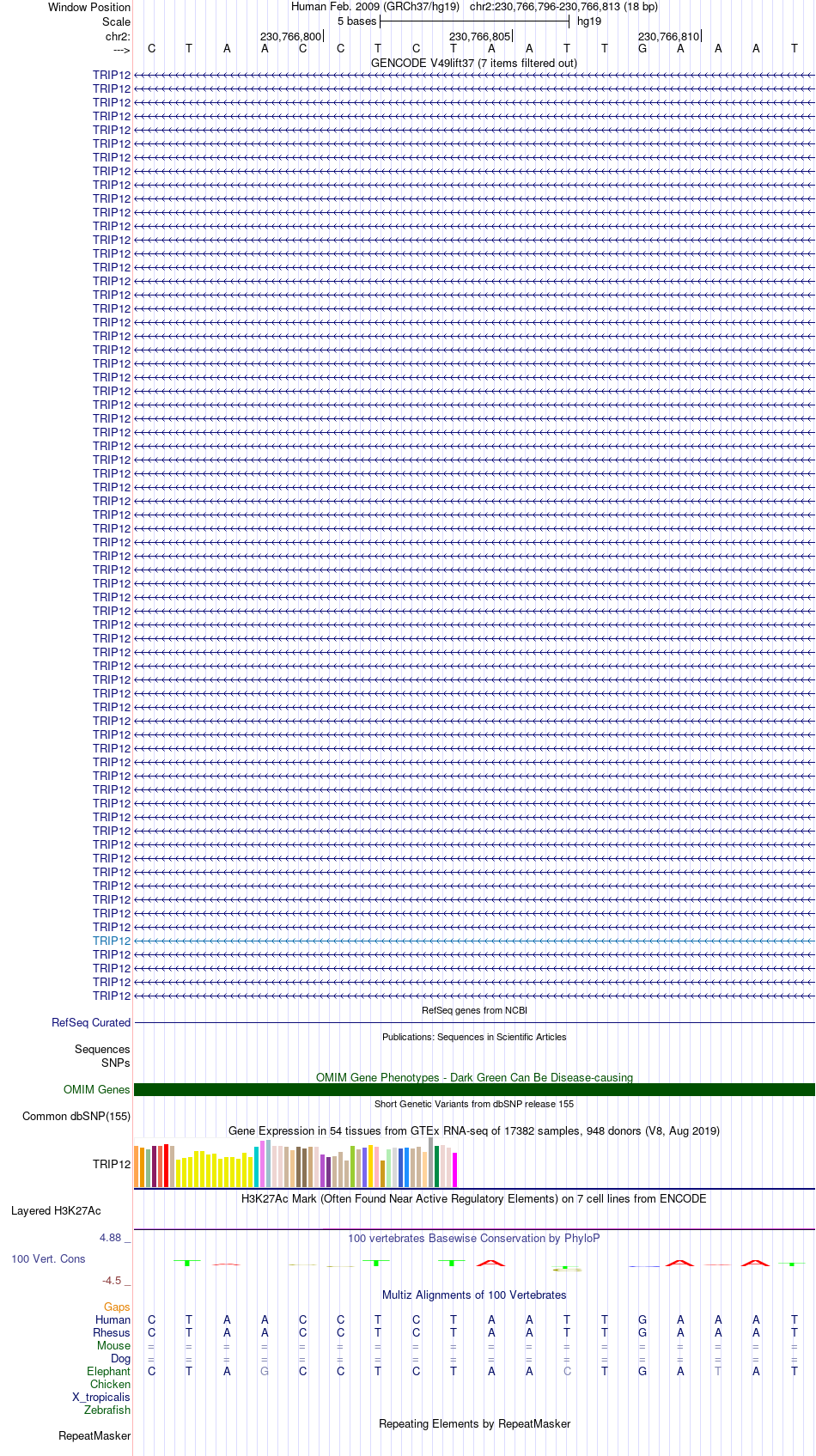This screenshot has width=816, height=1456.
Task: Select the 'Mouse' alignment row label
Action: 113,1346
